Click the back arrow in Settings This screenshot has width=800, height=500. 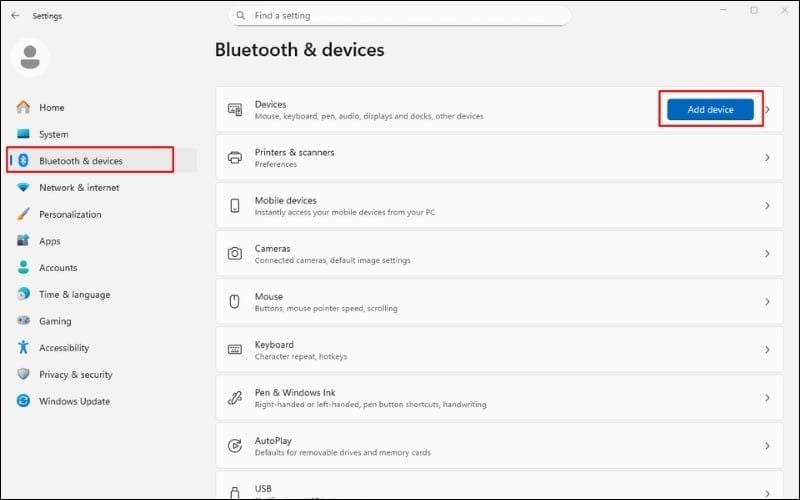pyautogui.click(x=15, y=16)
